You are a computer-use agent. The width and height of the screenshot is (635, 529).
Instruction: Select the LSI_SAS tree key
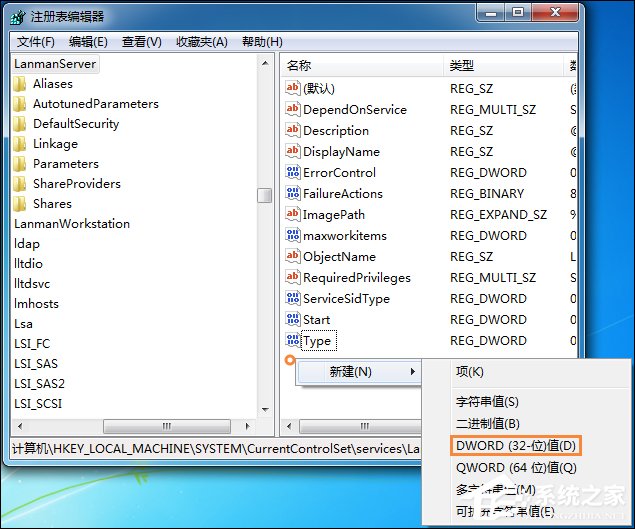(x=36, y=364)
